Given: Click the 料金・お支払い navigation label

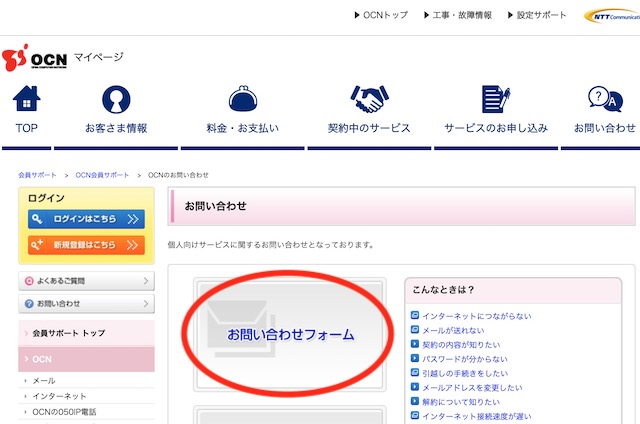Looking at the screenshot, I should click(x=242, y=128).
